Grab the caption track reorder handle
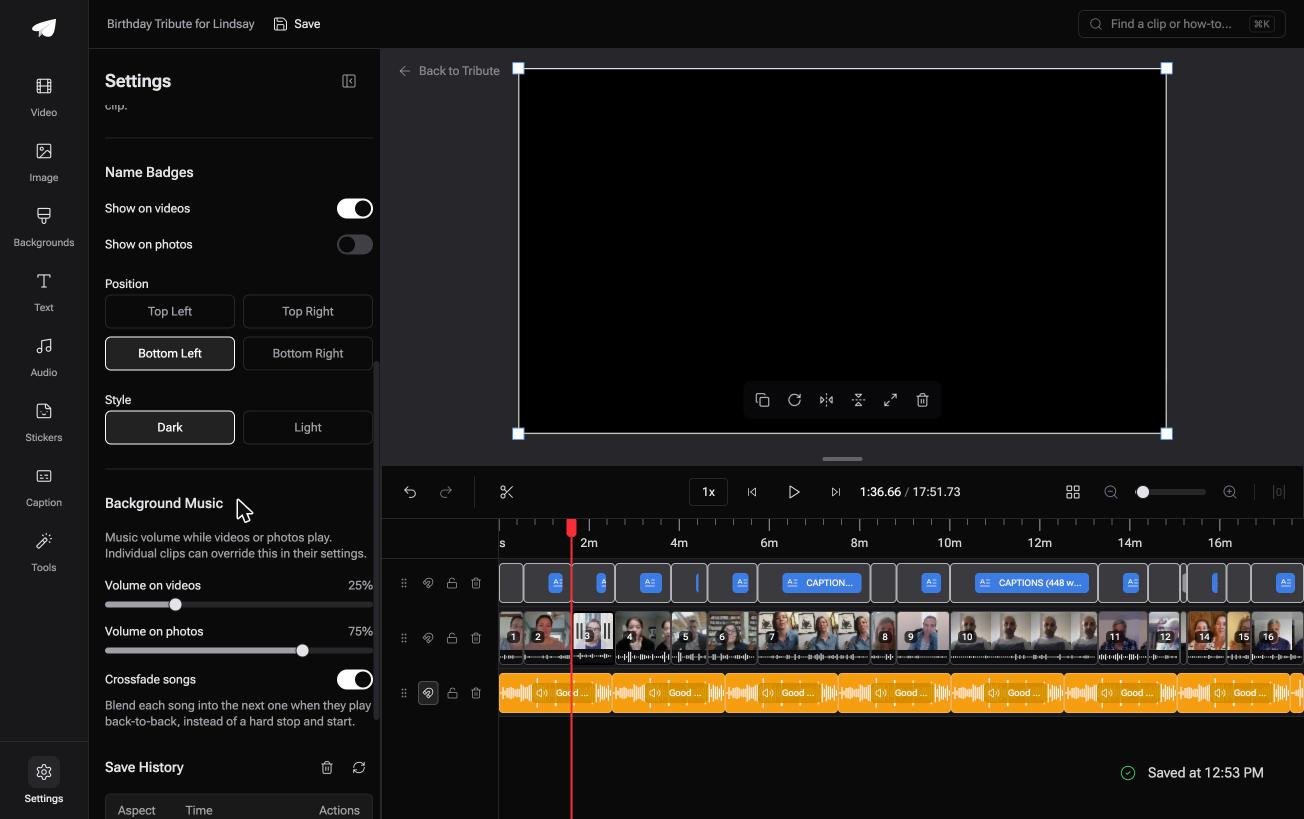This screenshot has width=1304, height=819. pos(404,583)
